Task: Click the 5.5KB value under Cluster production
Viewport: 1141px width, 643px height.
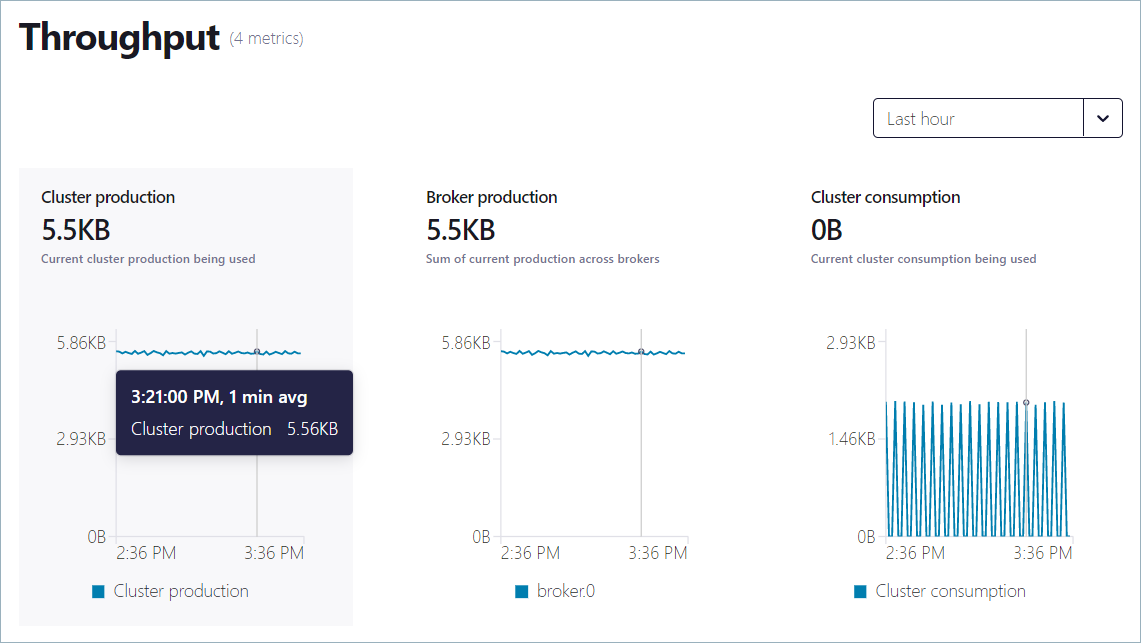Action: [76, 230]
